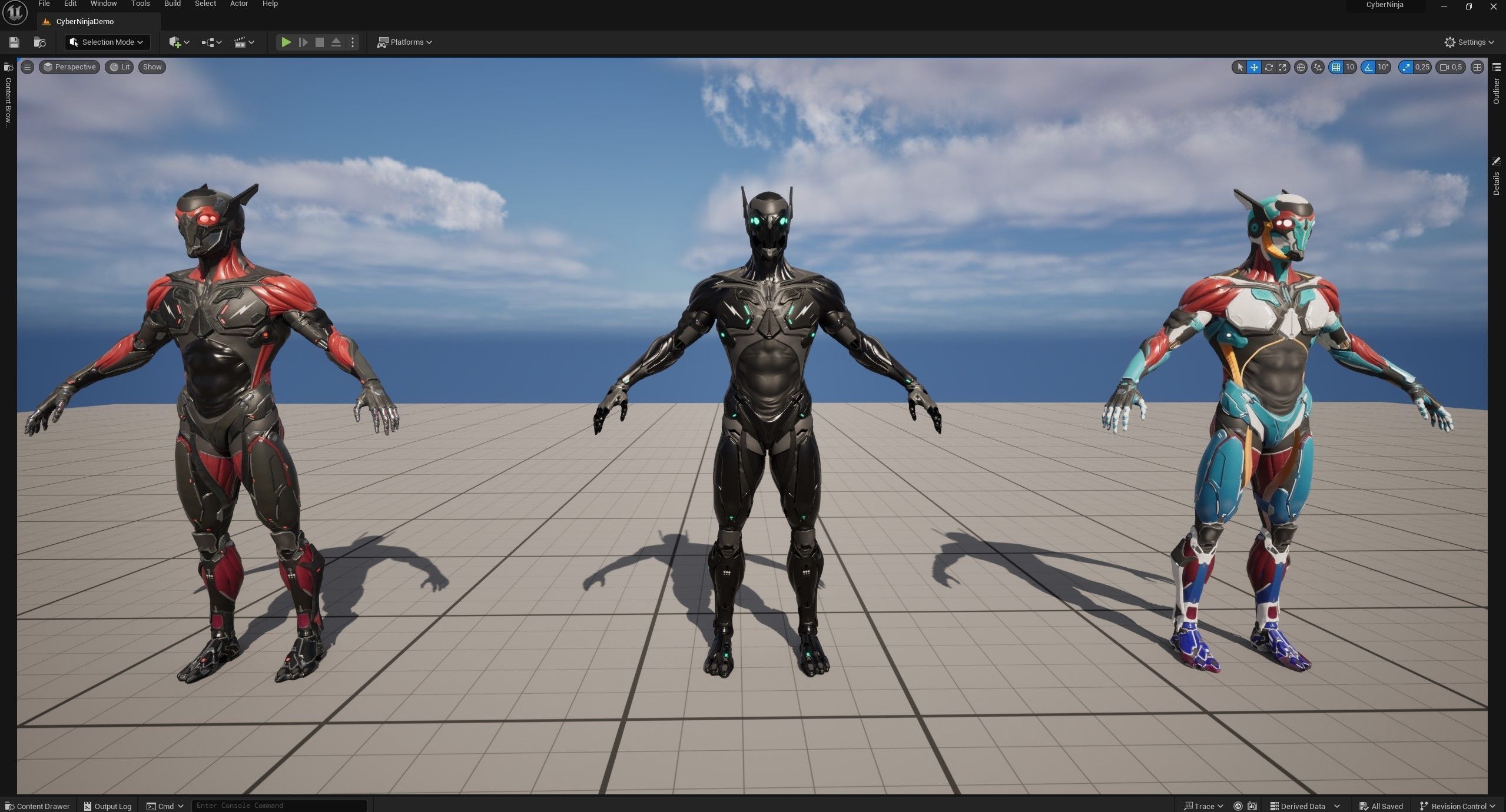Viewport: 1506px width, 812px height.
Task: Open the Content Drawer
Action: coord(38,806)
